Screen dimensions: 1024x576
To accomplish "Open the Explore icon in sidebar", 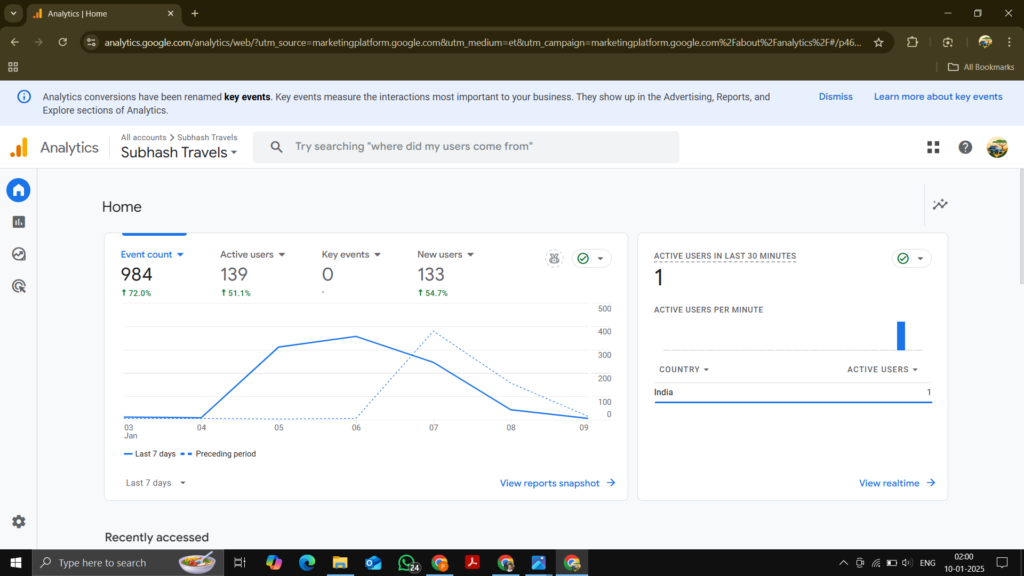I will tap(18, 254).
